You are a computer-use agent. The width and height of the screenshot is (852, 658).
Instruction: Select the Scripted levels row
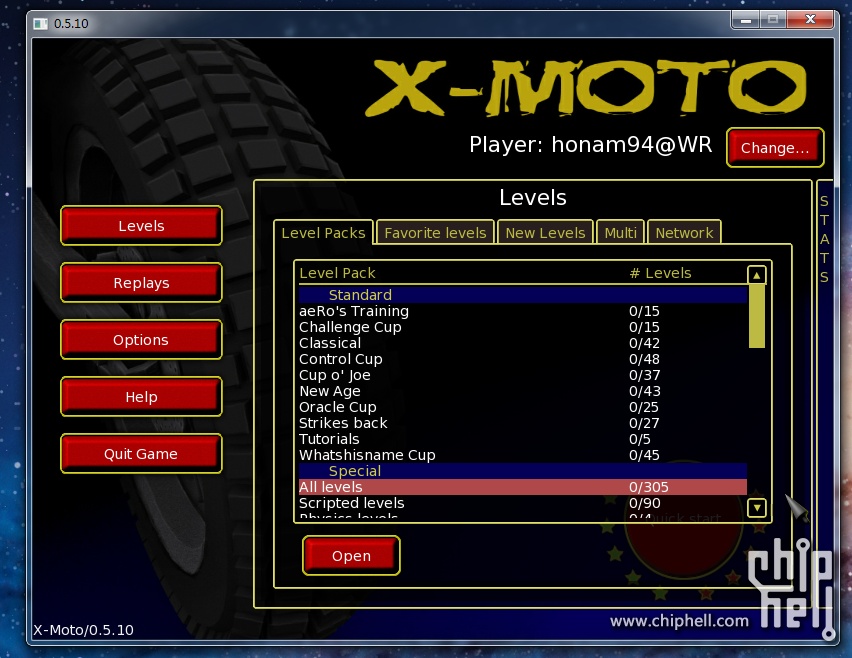click(x=523, y=503)
